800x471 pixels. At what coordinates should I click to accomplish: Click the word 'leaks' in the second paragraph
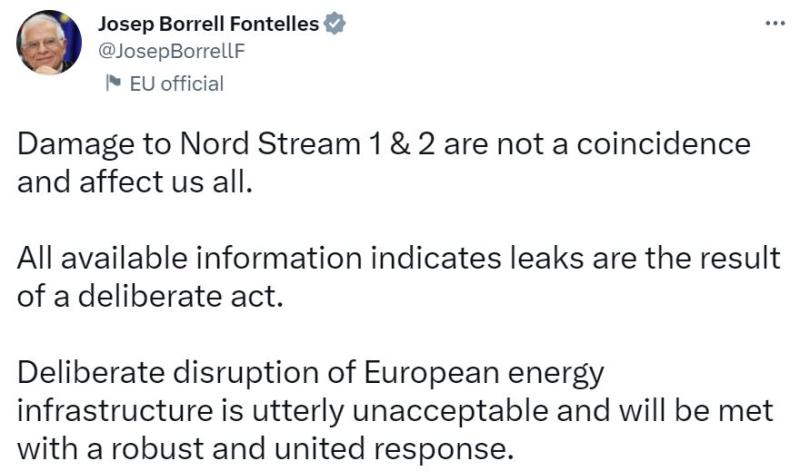pos(547,258)
